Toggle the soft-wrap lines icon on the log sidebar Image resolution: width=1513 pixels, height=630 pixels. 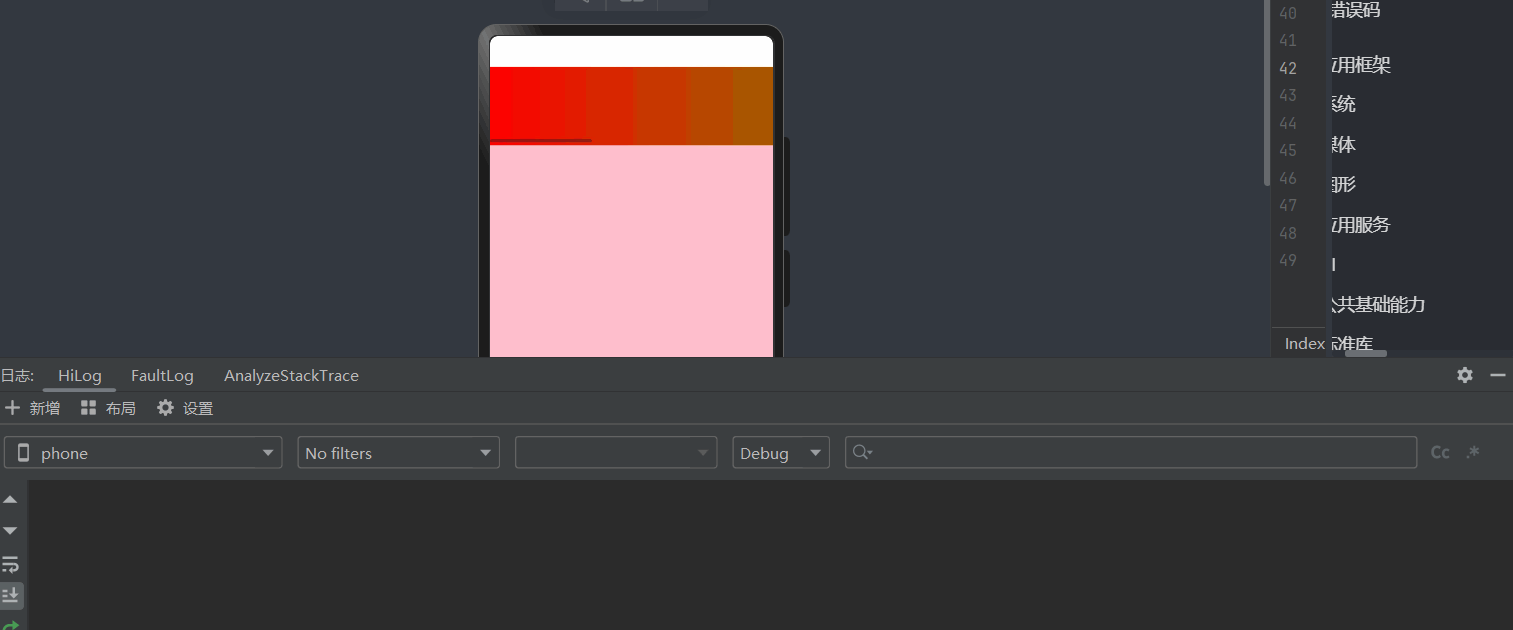click(x=11, y=563)
